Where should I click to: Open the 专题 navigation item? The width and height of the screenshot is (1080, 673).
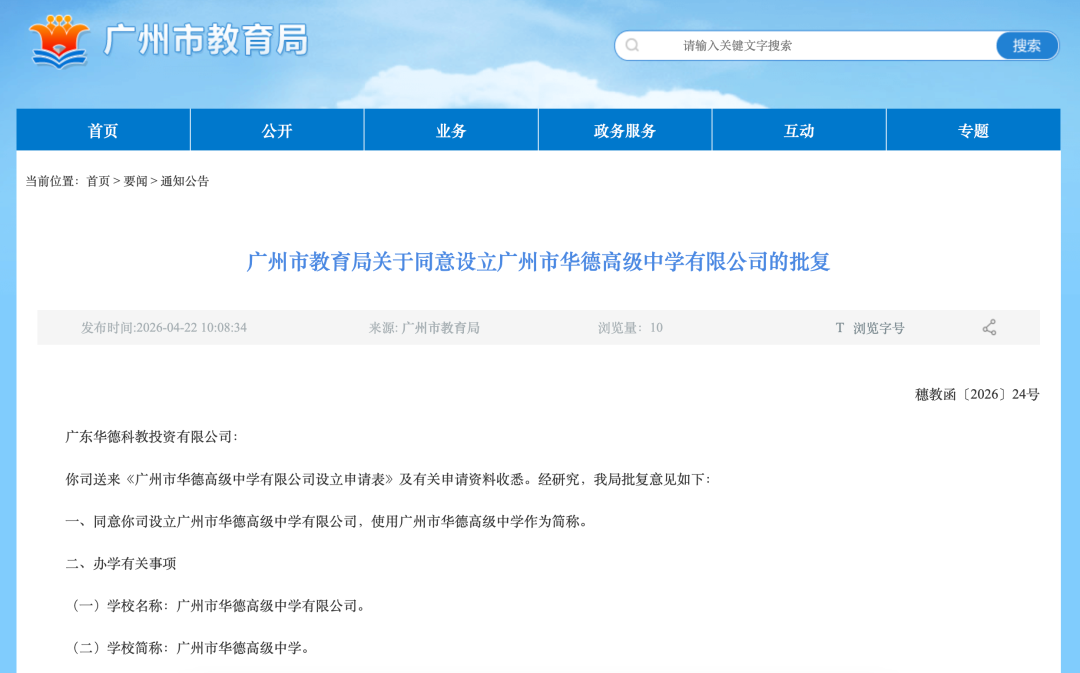pyautogui.click(x=973, y=130)
